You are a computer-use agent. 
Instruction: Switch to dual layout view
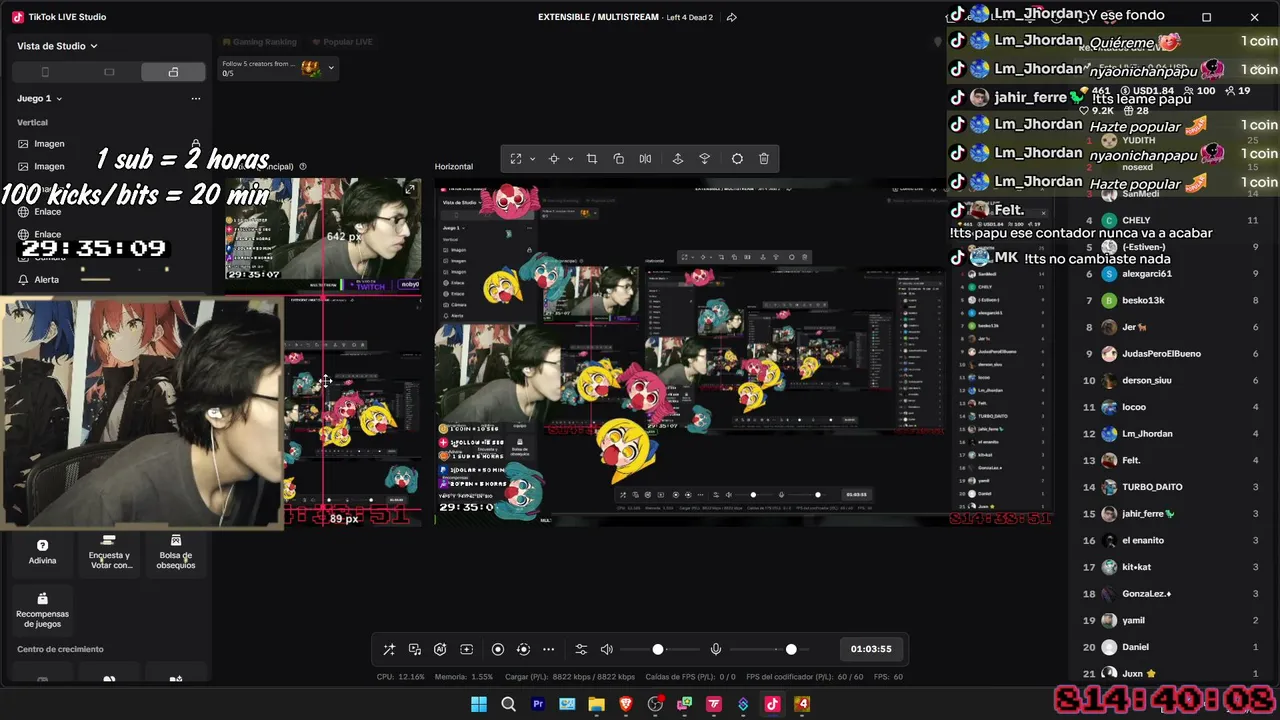pyautogui.click(x=173, y=72)
